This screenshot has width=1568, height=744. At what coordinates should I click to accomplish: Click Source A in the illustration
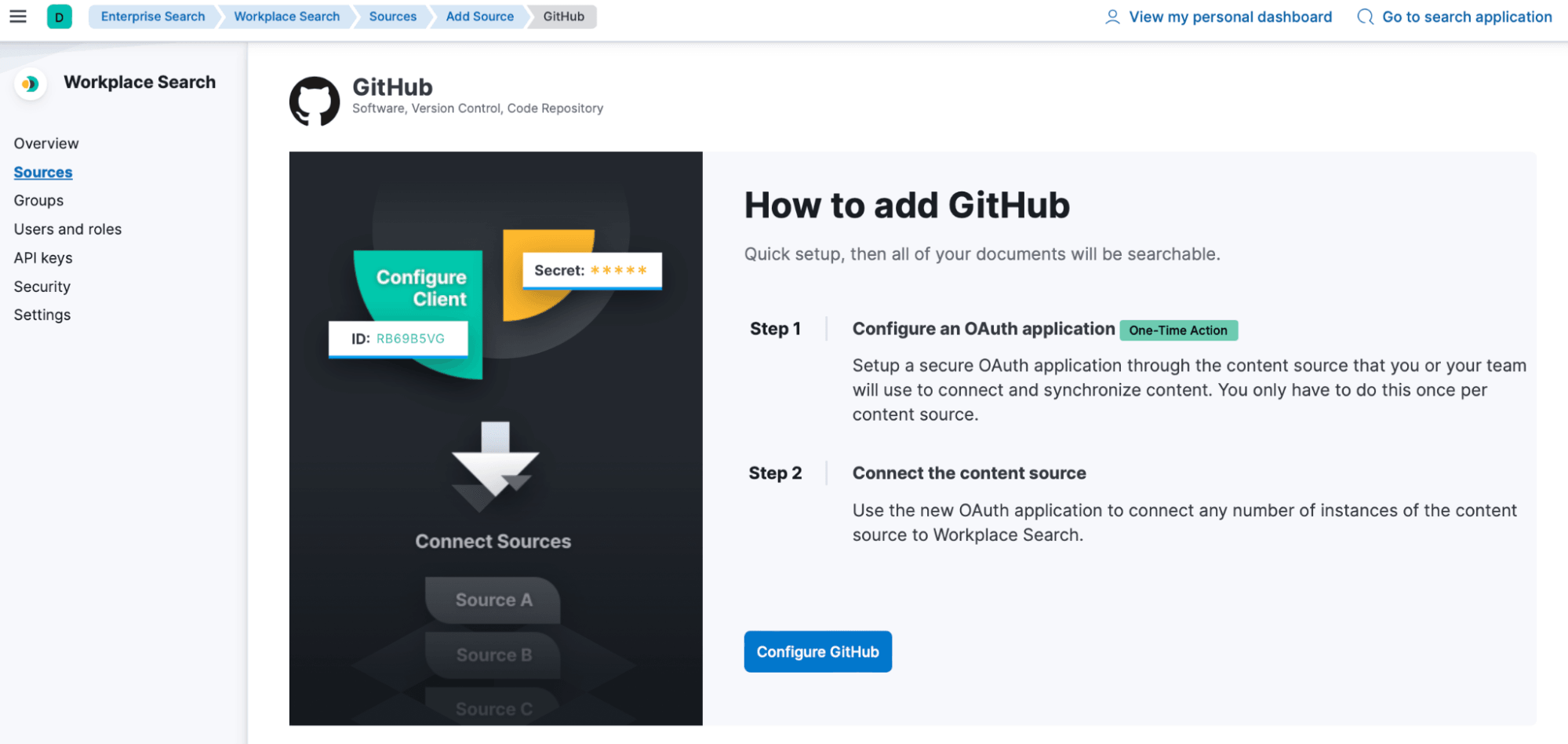[493, 600]
